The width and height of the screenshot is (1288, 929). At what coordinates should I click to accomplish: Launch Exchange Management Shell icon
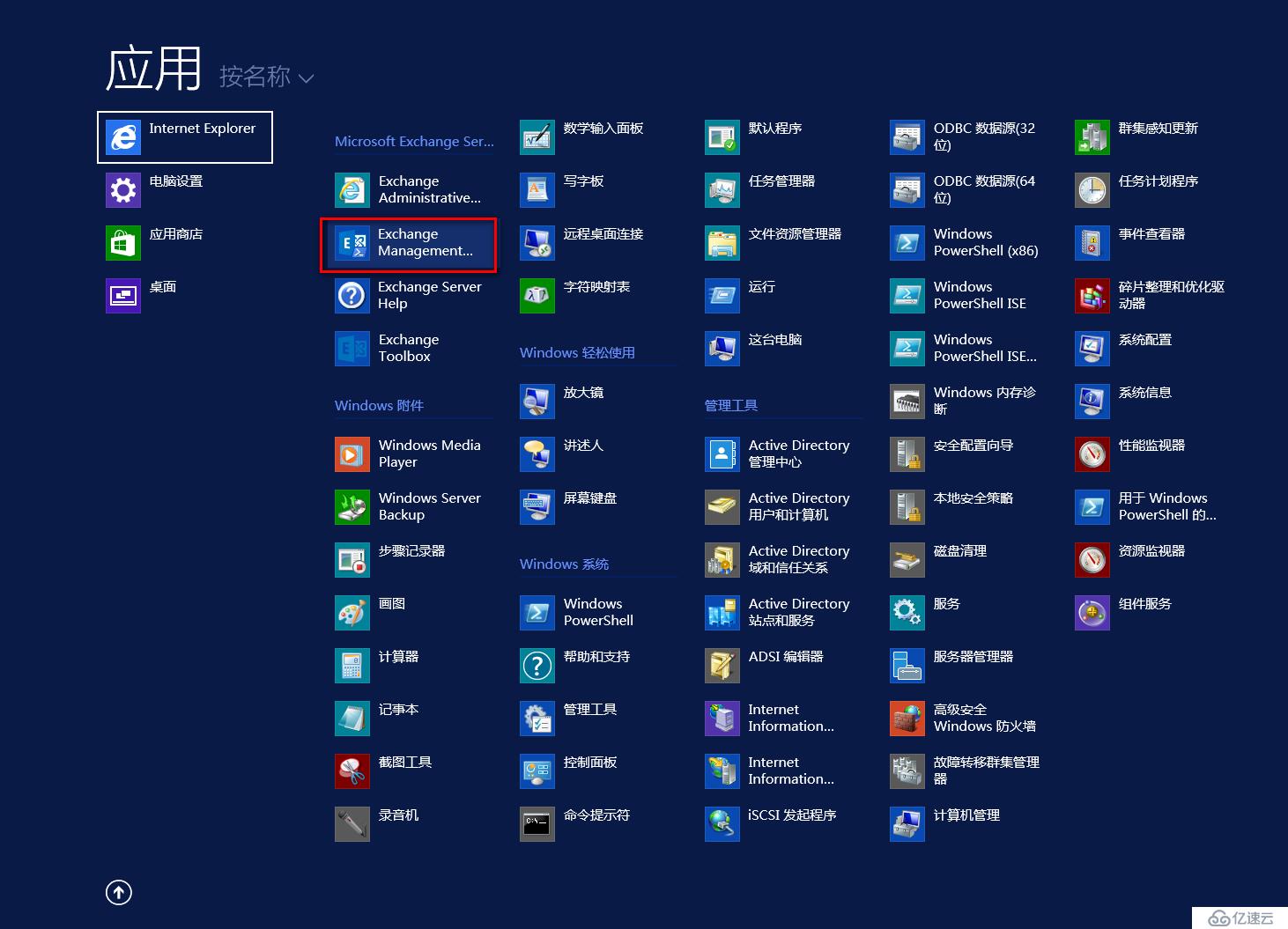click(x=352, y=243)
